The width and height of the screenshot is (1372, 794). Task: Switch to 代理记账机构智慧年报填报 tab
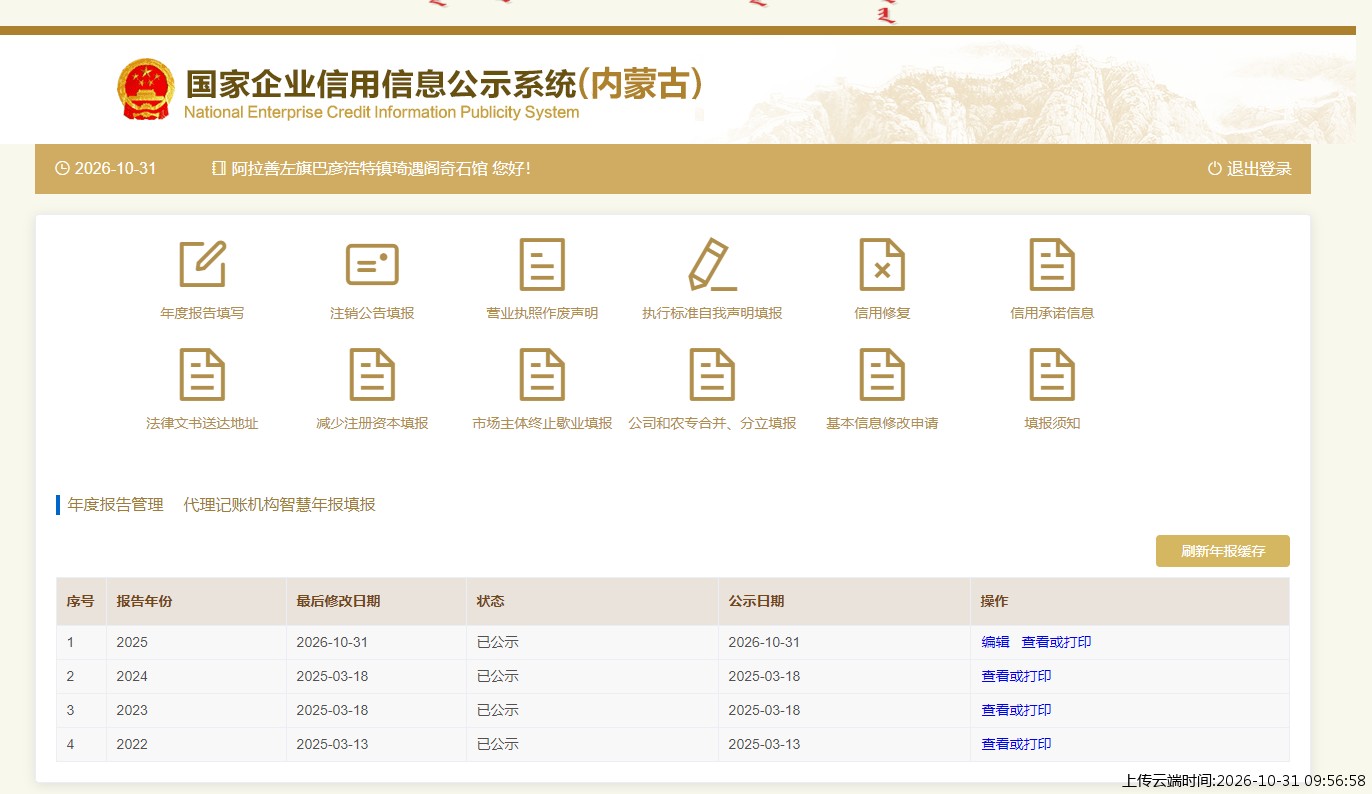[x=280, y=505]
